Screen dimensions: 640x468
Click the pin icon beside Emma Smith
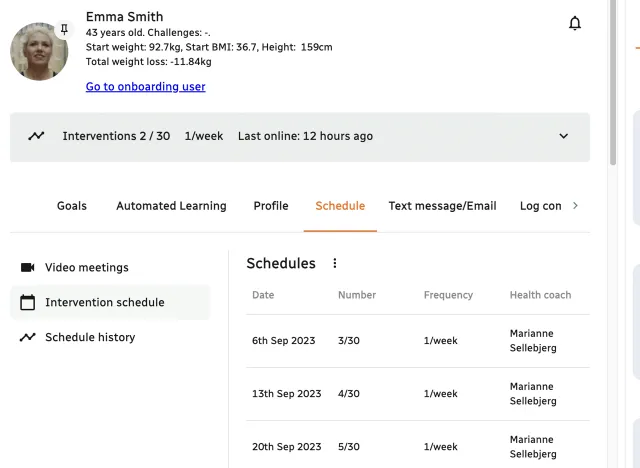pyautogui.click(x=64, y=30)
